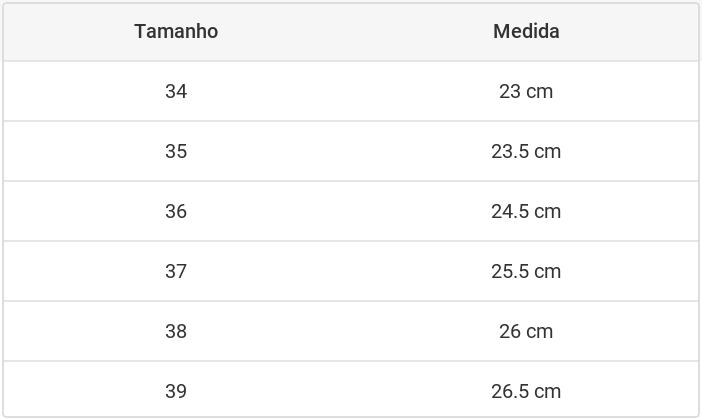Click the 'cm' unit next to 26

pos(539,332)
